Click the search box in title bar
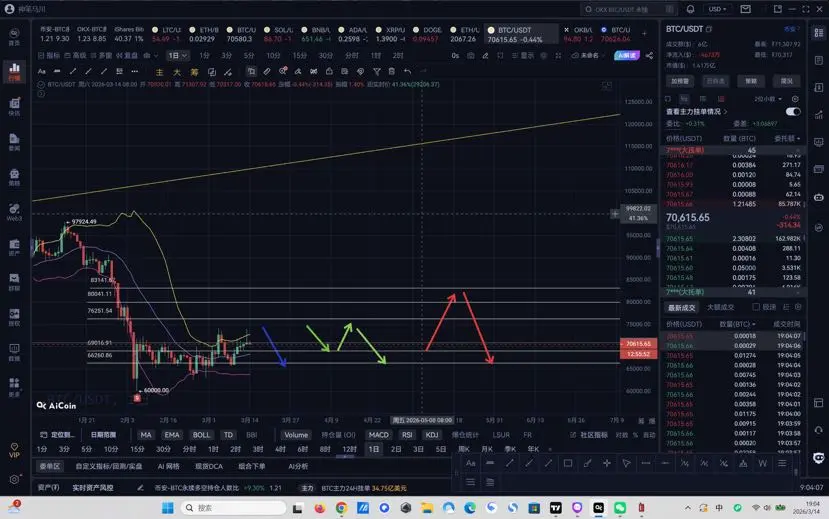This screenshot has width=829, height=519. [628, 9]
